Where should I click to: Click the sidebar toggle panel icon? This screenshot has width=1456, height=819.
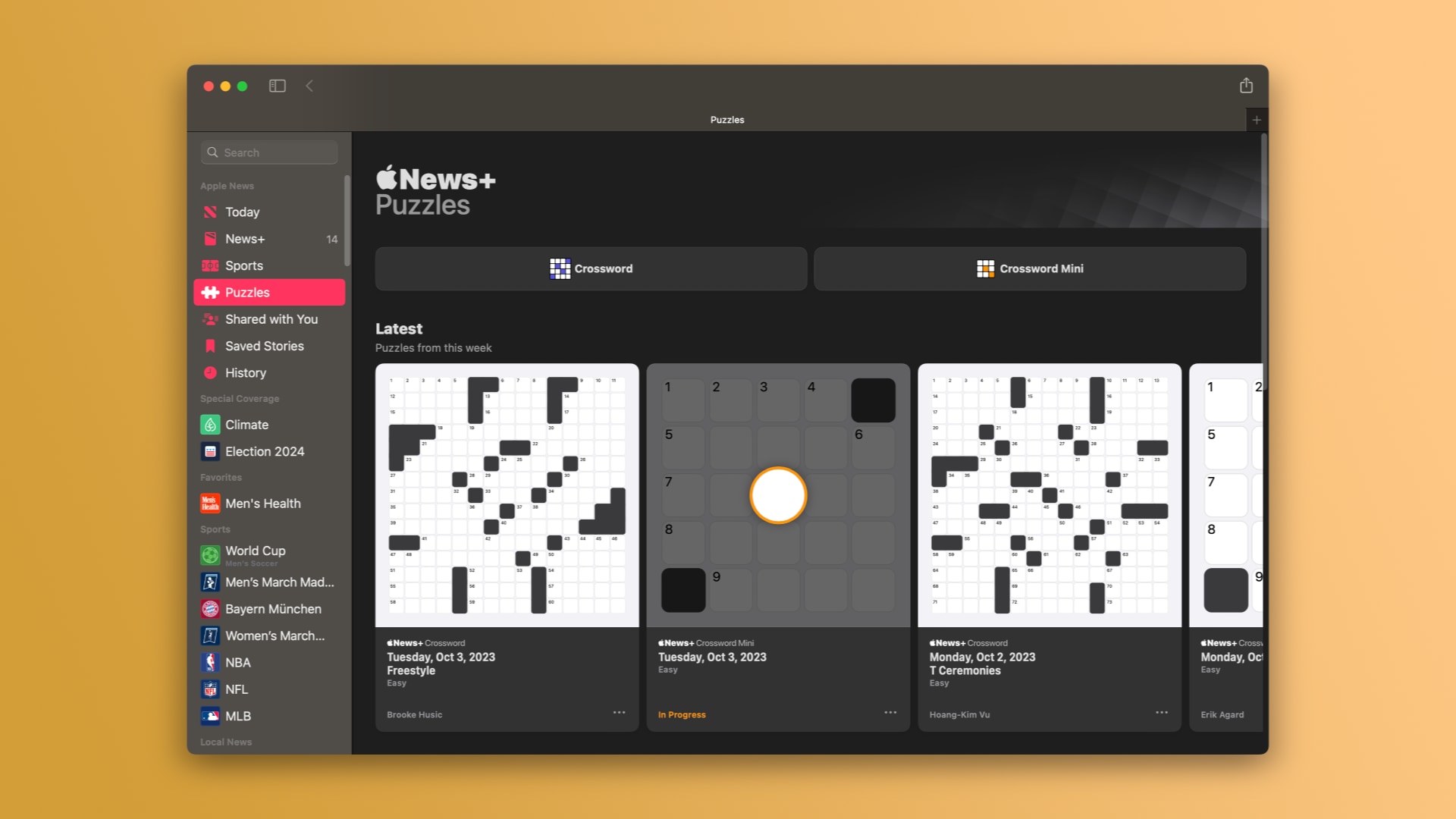click(277, 86)
